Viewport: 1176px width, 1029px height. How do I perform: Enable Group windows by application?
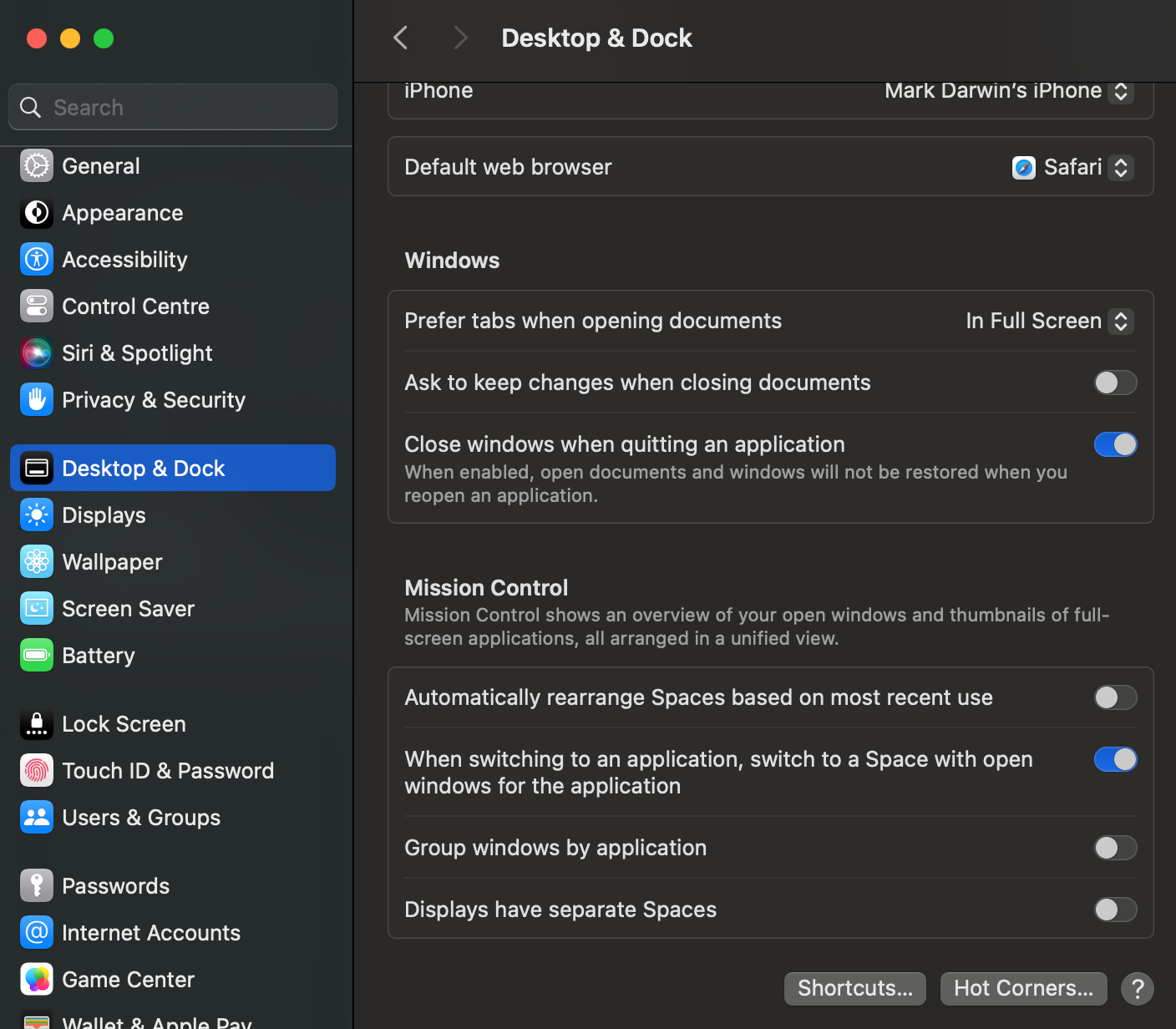1116,848
